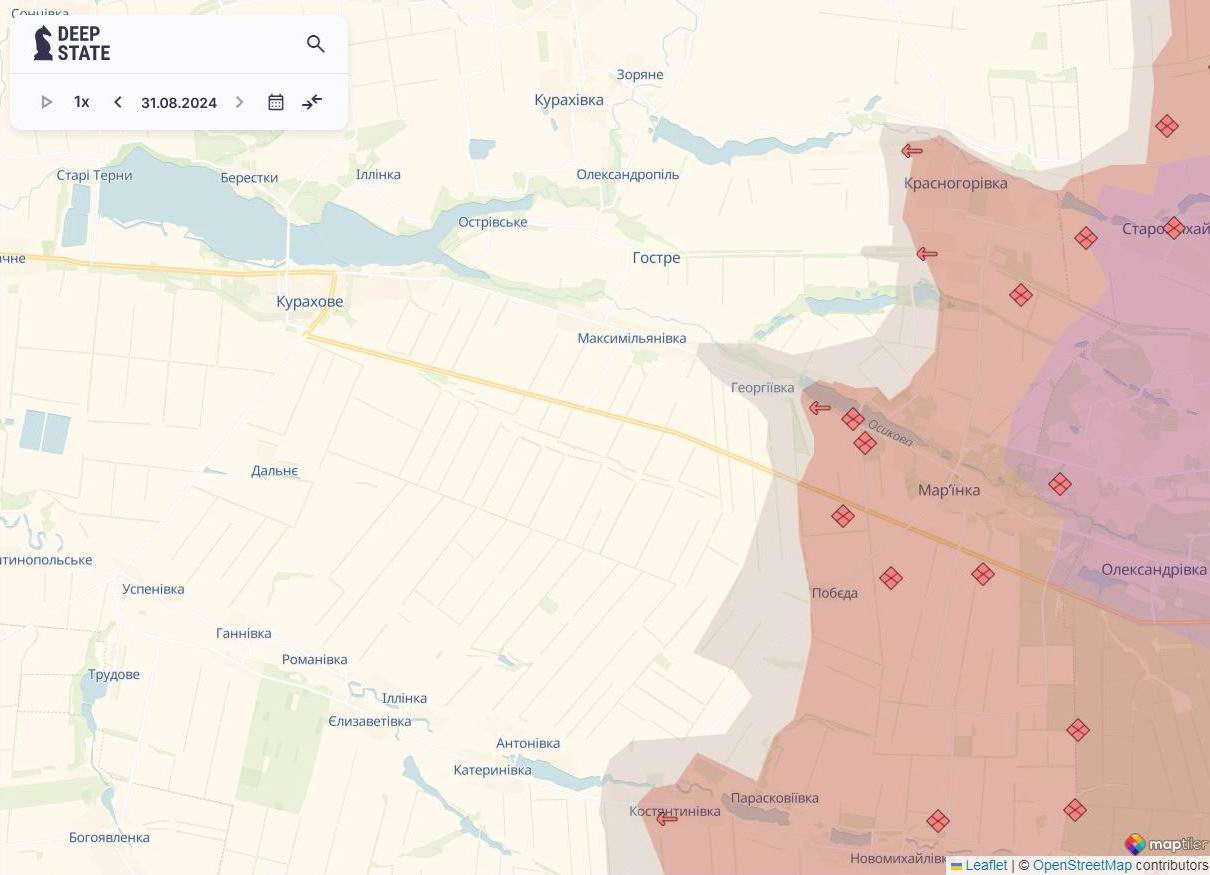Go to the previous date
Viewport: 1210px width, 875px height.
tap(117, 102)
